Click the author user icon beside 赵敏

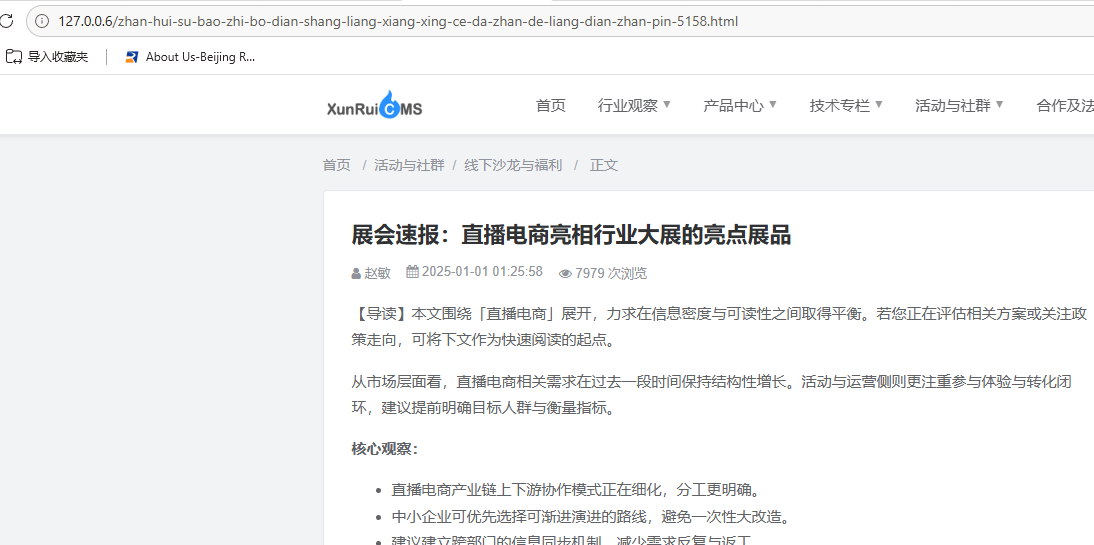click(356, 274)
